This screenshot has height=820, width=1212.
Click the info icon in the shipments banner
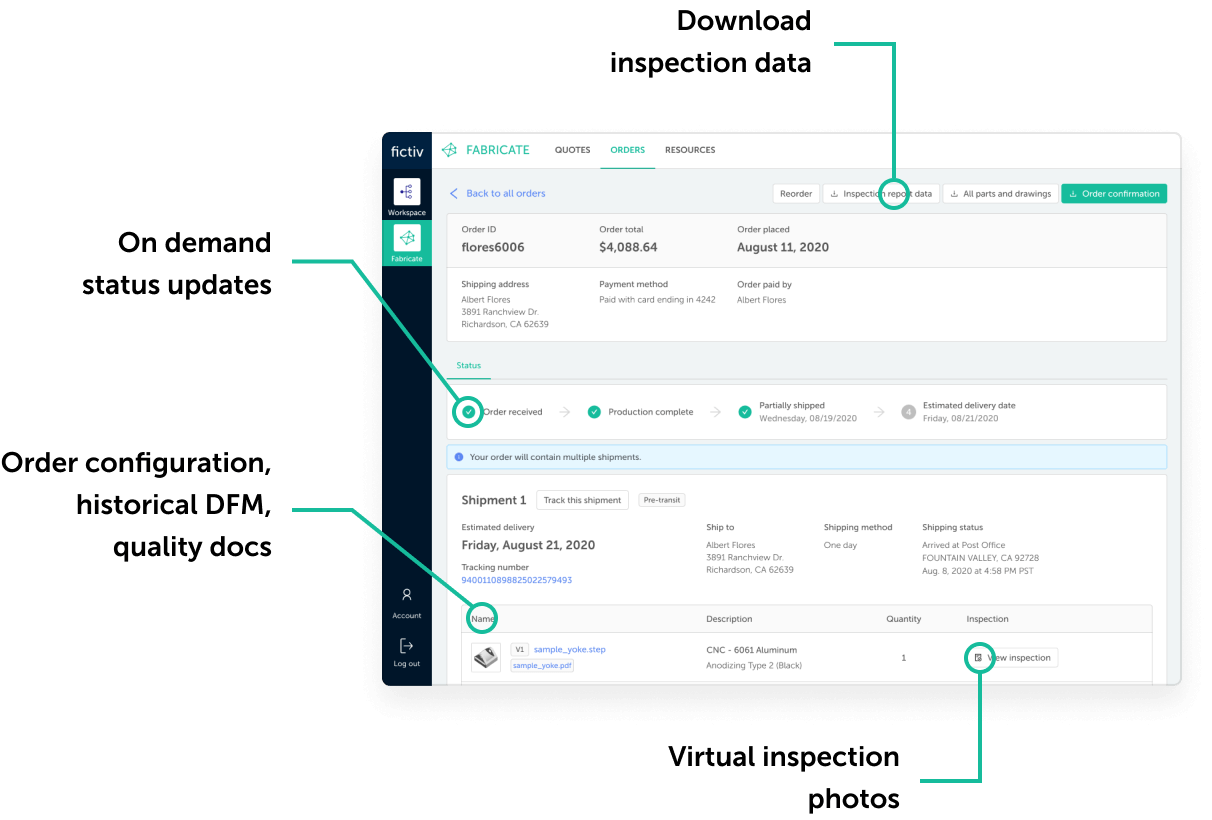[458, 456]
